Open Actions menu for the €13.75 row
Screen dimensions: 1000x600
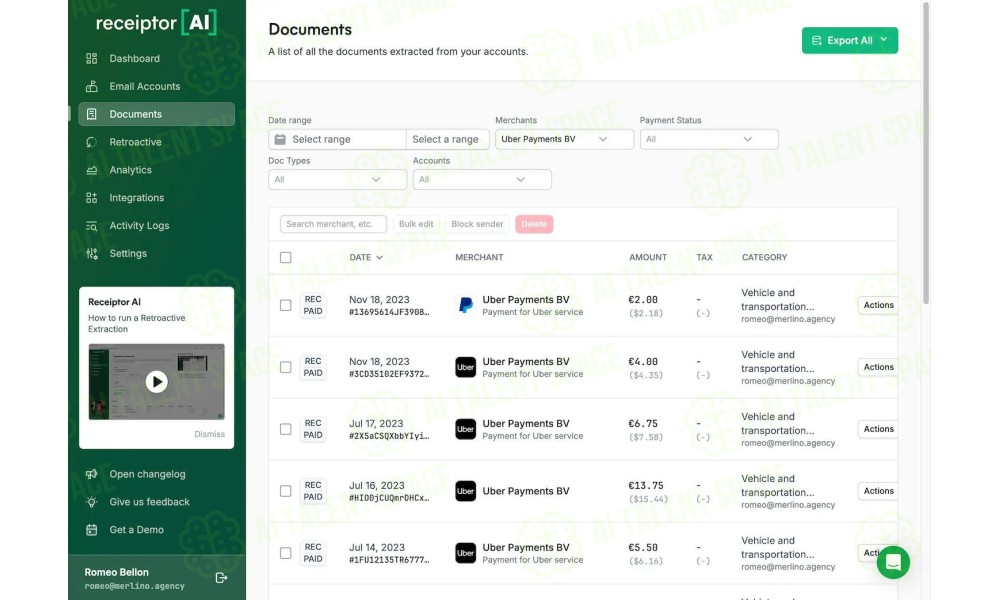(x=878, y=491)
